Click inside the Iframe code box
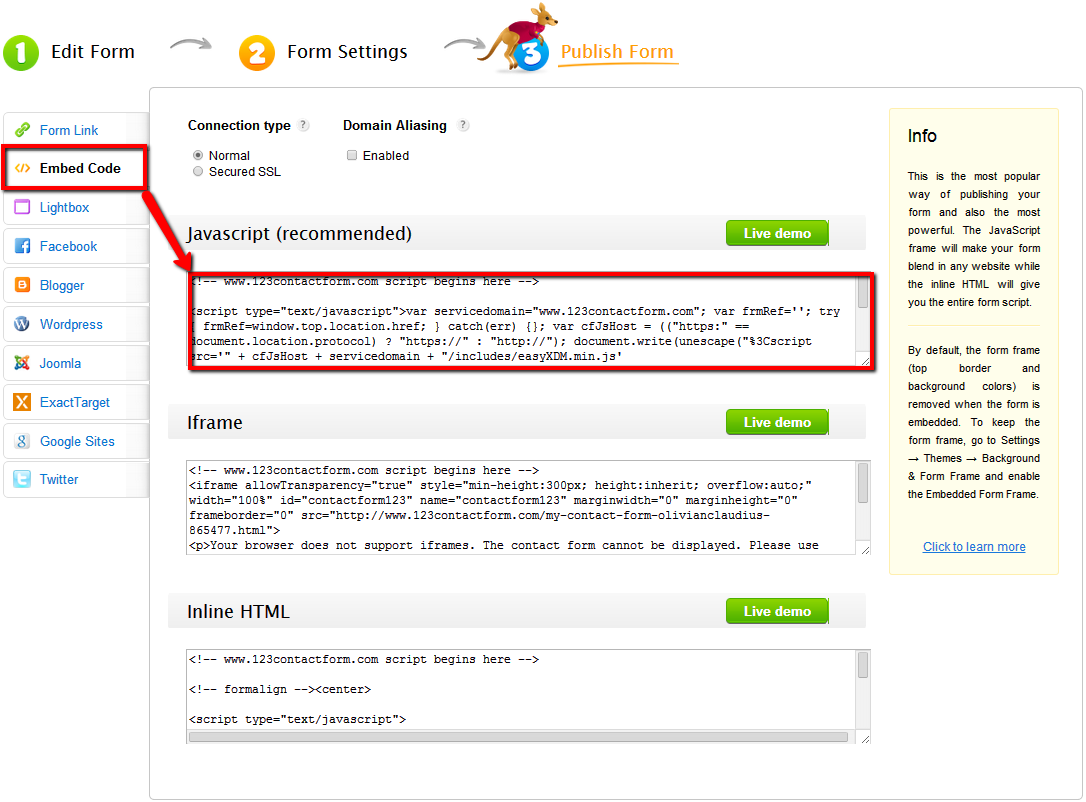 (x=521, y=508)
